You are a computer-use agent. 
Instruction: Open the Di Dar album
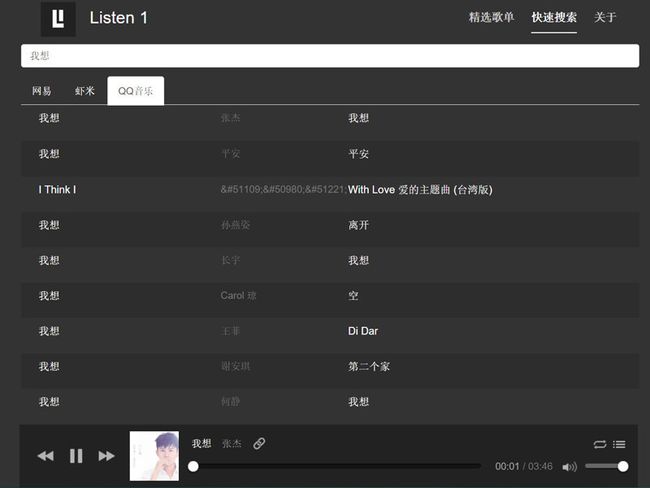coord(363,331)
